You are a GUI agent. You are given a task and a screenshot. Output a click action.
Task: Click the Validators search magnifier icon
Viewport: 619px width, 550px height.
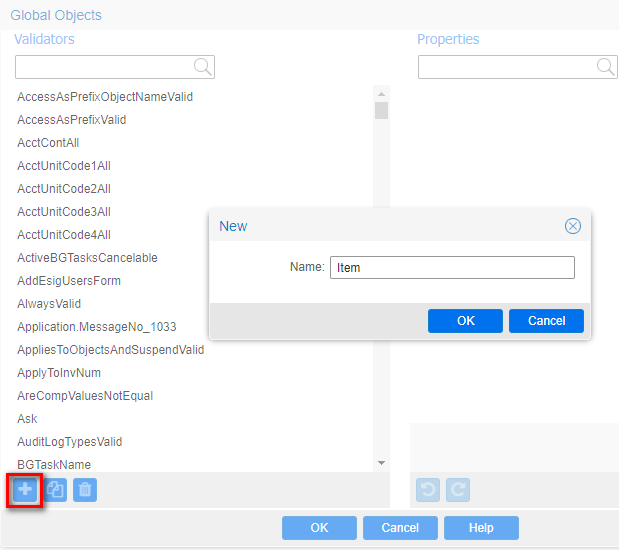click(x=203, y=67)
